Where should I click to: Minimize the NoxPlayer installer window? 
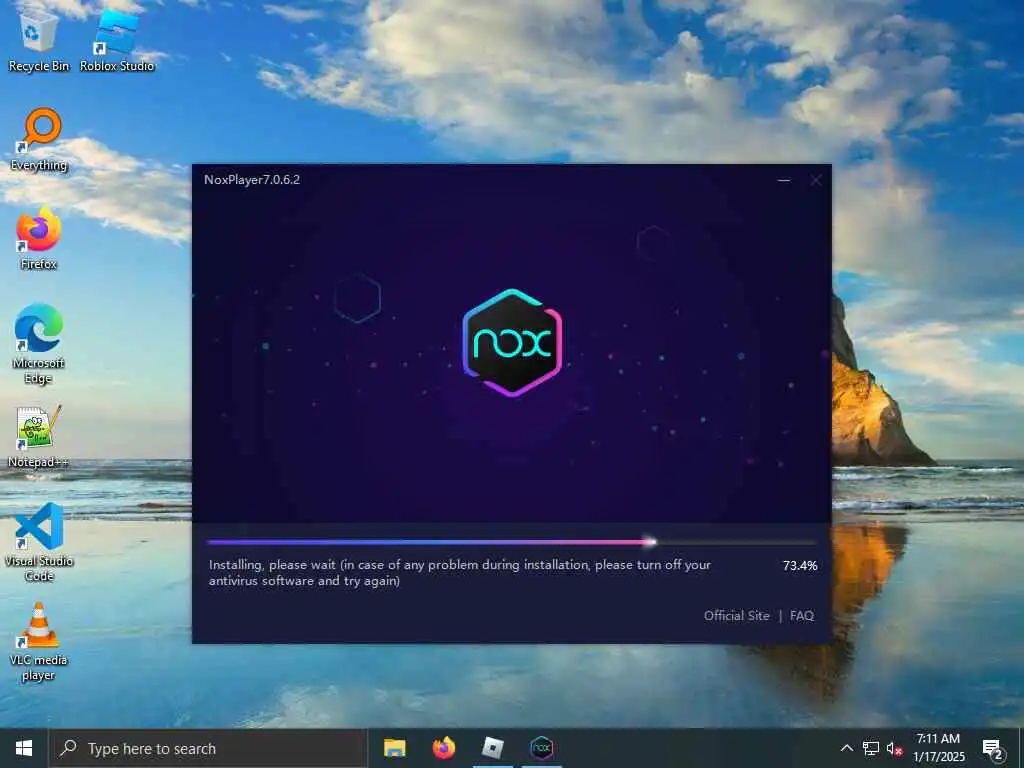click(x=784, y=180)
